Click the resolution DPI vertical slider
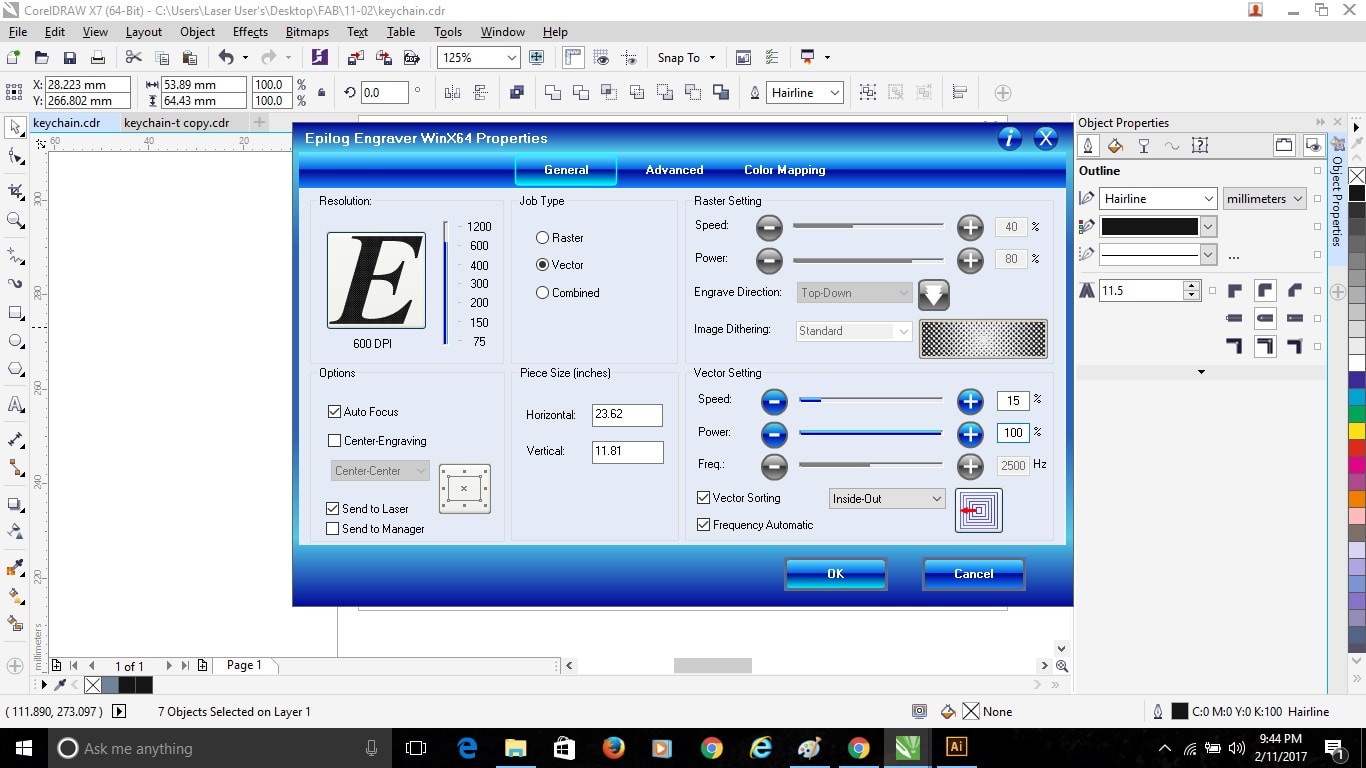The height and width of the screenshot is (768, 1366). click(x=446, y=283)
